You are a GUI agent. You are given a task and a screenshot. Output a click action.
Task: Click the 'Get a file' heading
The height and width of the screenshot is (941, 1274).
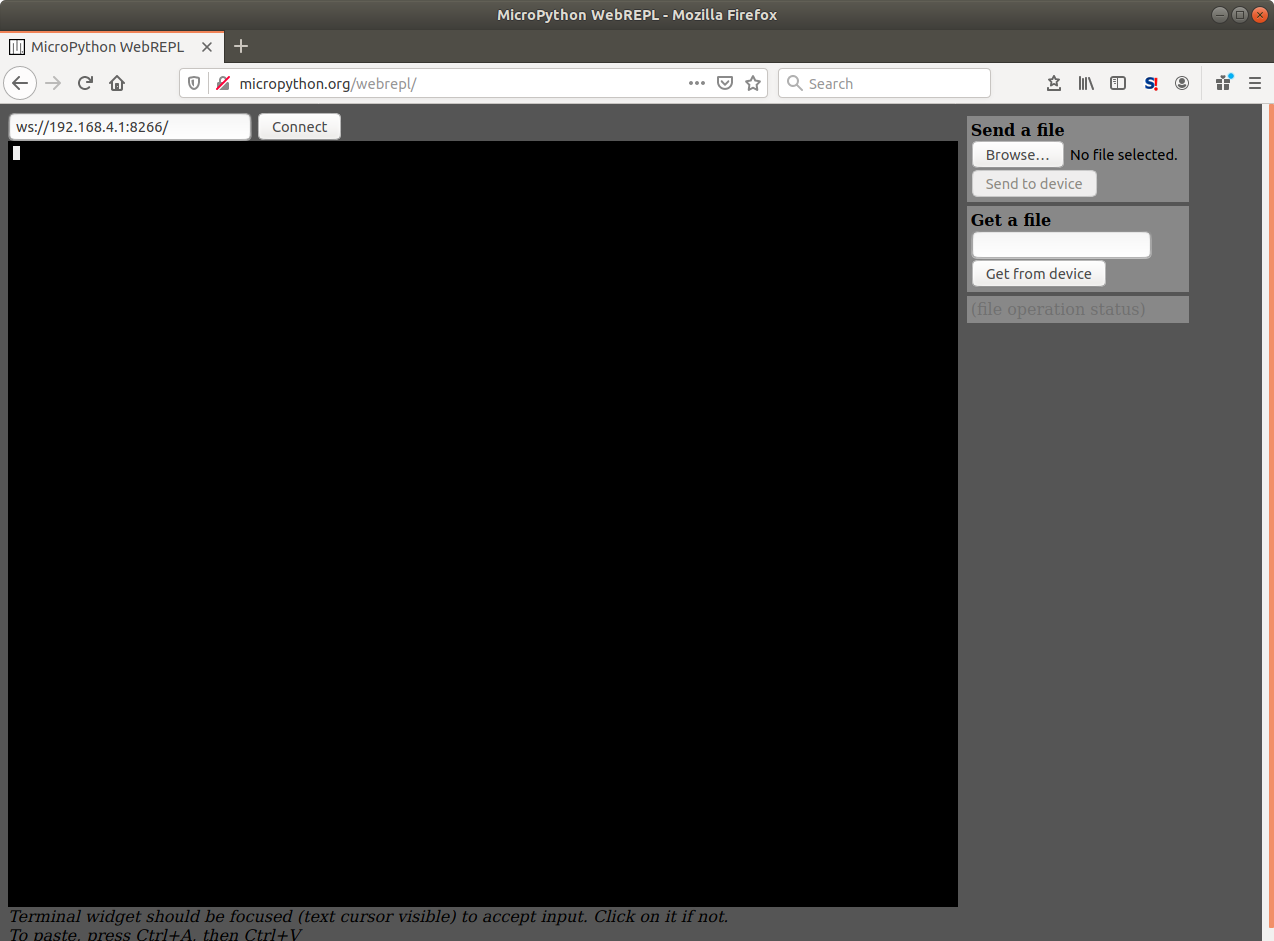[x=1010, y=220]
